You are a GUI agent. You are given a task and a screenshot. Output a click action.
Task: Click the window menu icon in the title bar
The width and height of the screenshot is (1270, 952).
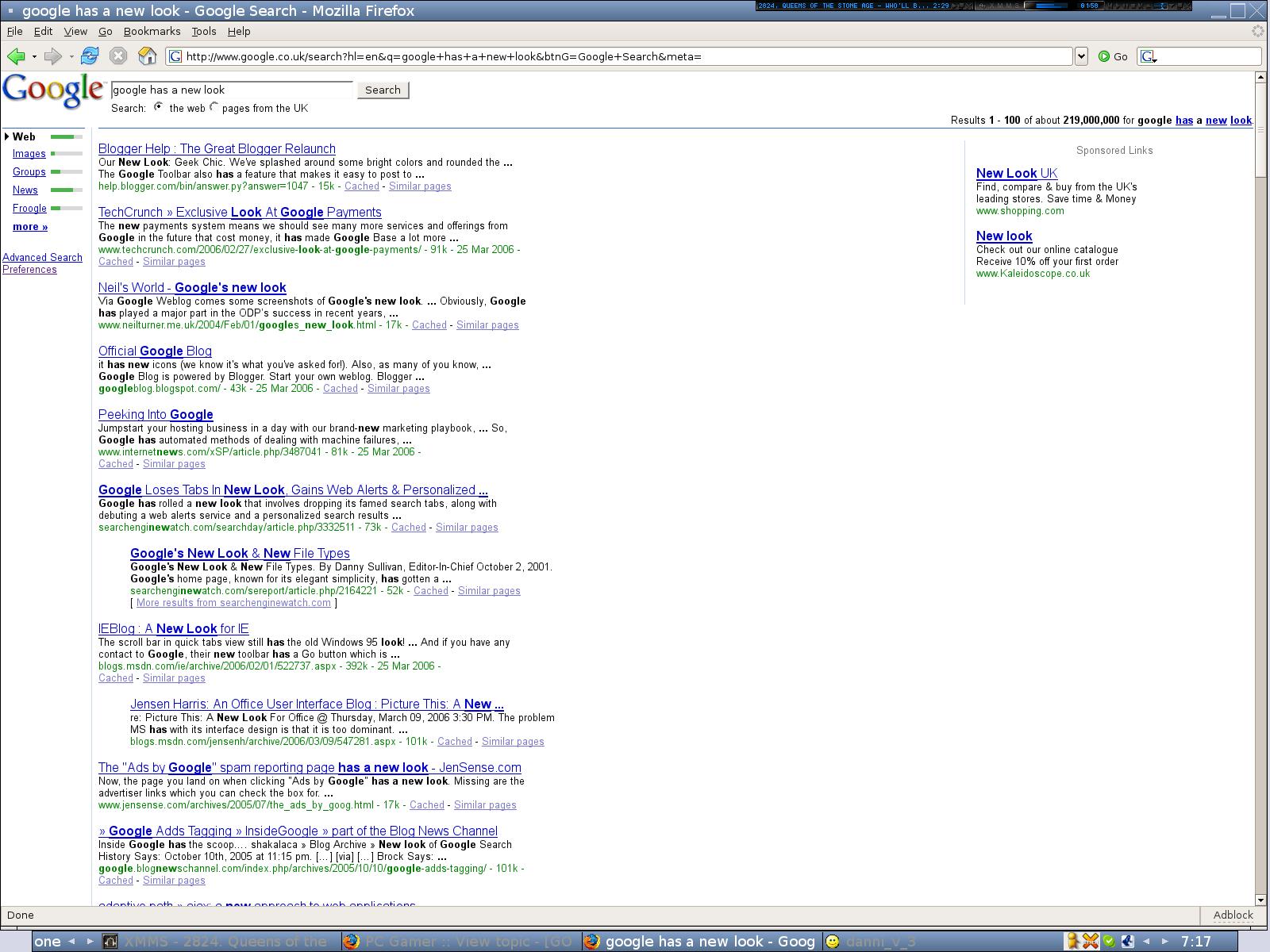[10, 10]
